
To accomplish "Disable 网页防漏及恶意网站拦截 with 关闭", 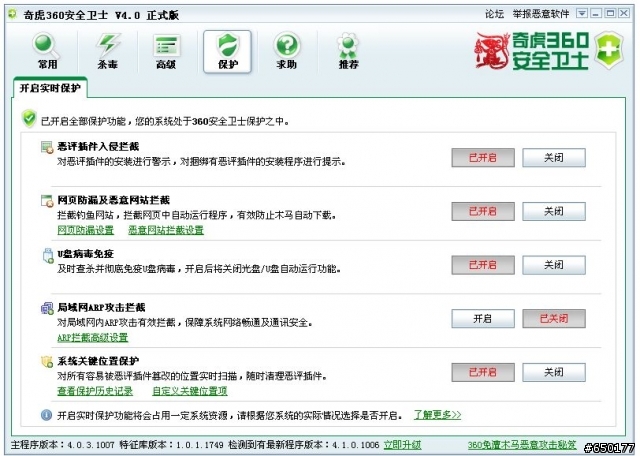I will click(x=554, y=211).
